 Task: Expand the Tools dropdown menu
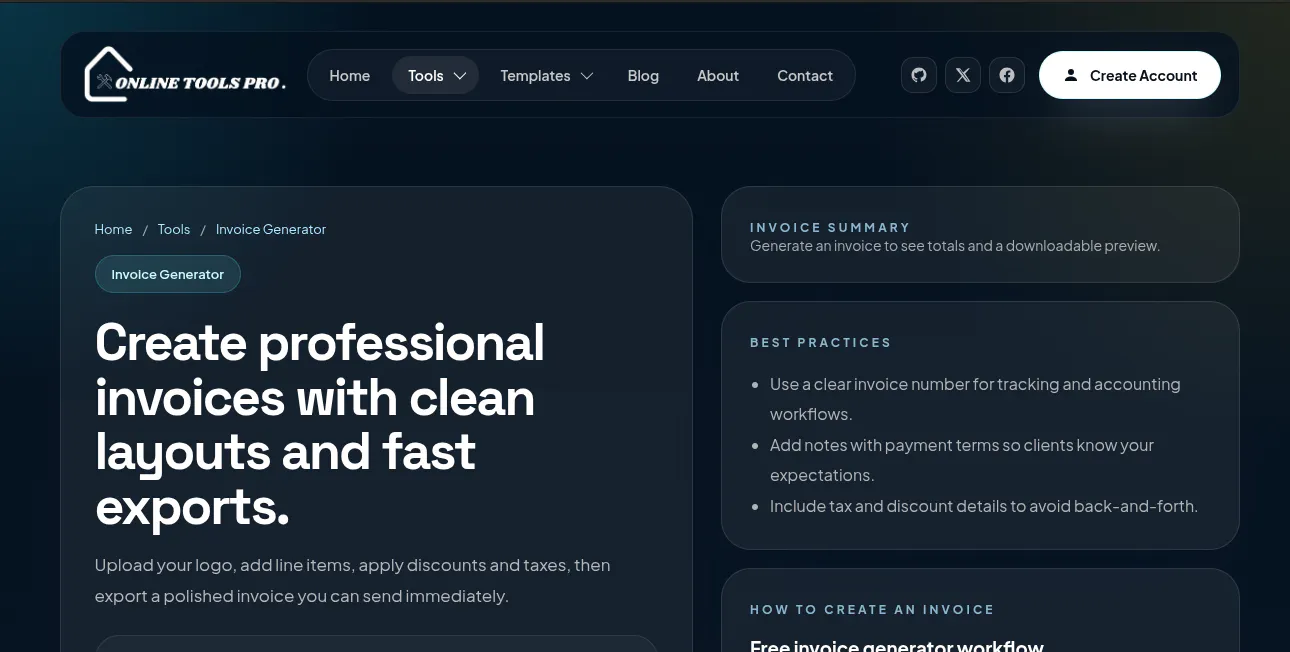437,76
